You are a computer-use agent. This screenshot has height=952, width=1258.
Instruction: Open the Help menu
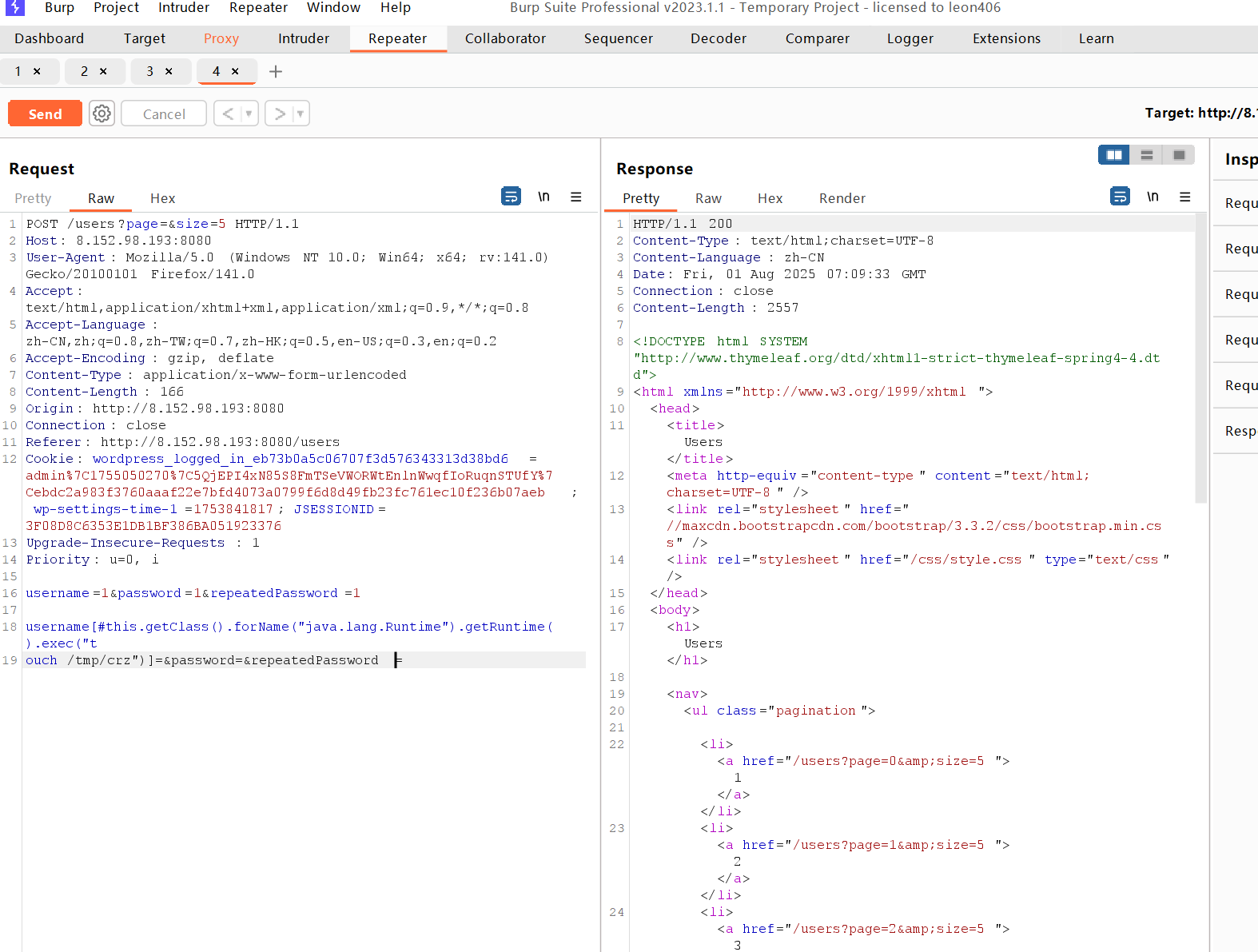396,8
